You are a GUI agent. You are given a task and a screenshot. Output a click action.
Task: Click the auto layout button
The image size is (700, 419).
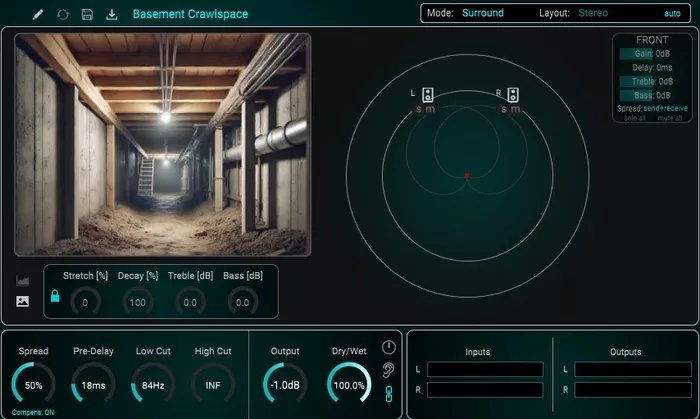[672, 13]
